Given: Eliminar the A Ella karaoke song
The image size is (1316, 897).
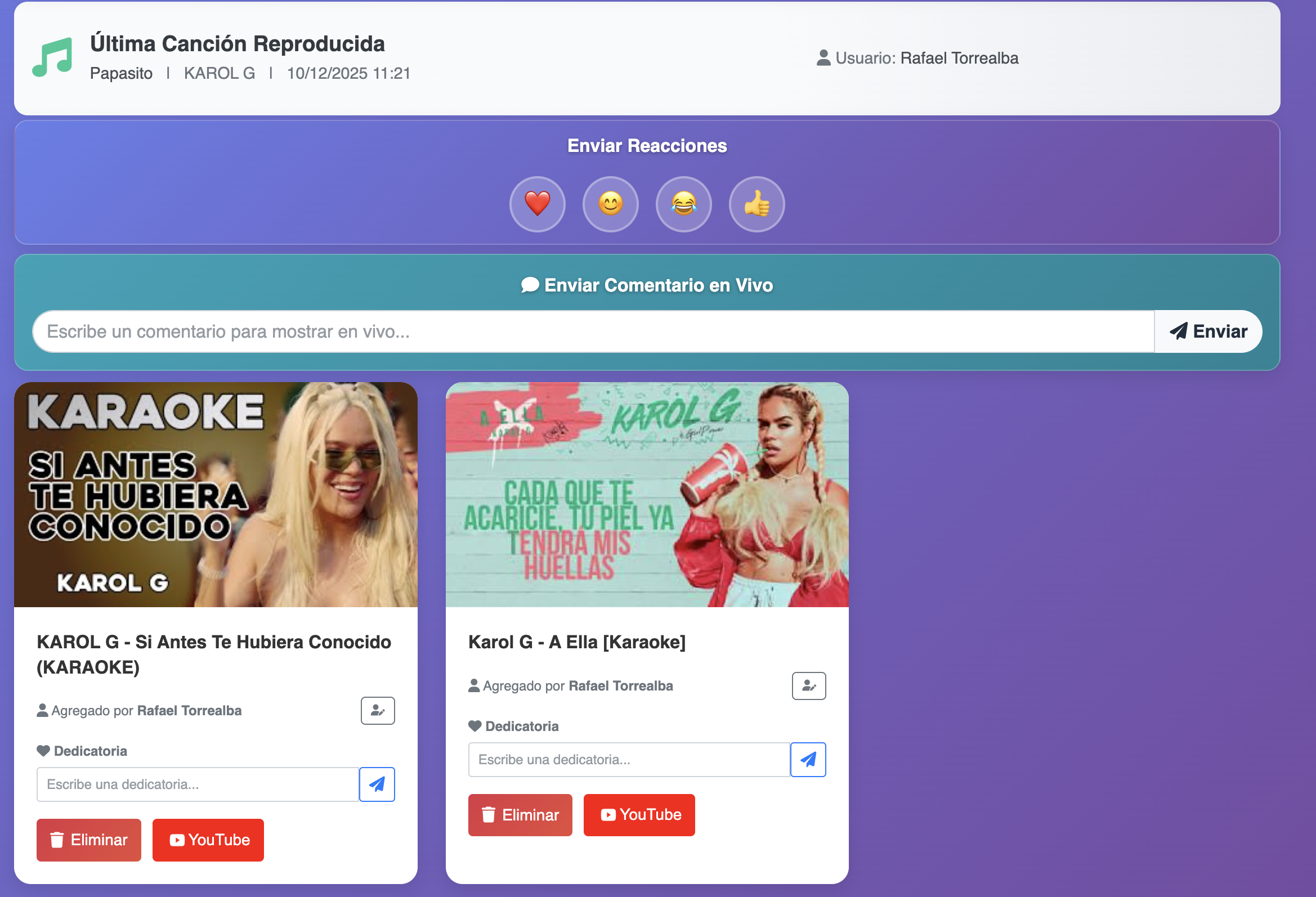Looking at the screenshot, I should [520, 814].
